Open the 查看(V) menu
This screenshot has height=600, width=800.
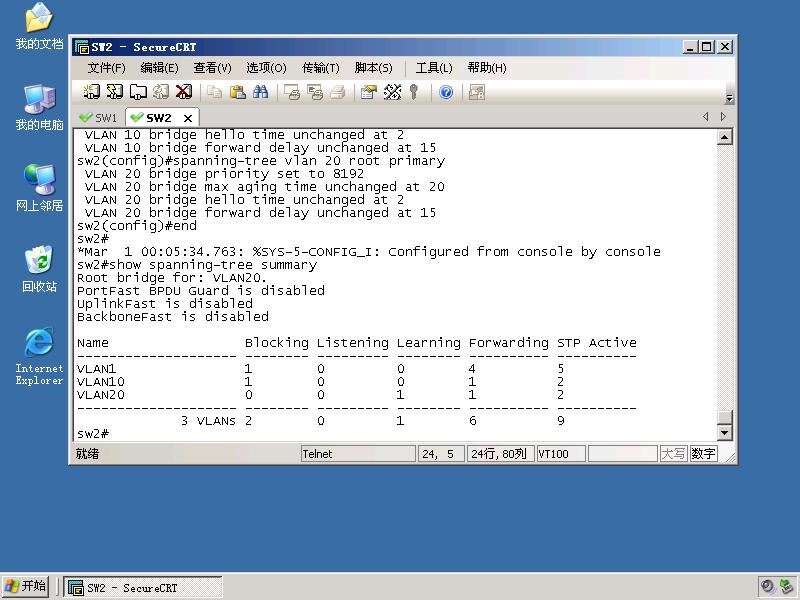coord(212,68)
